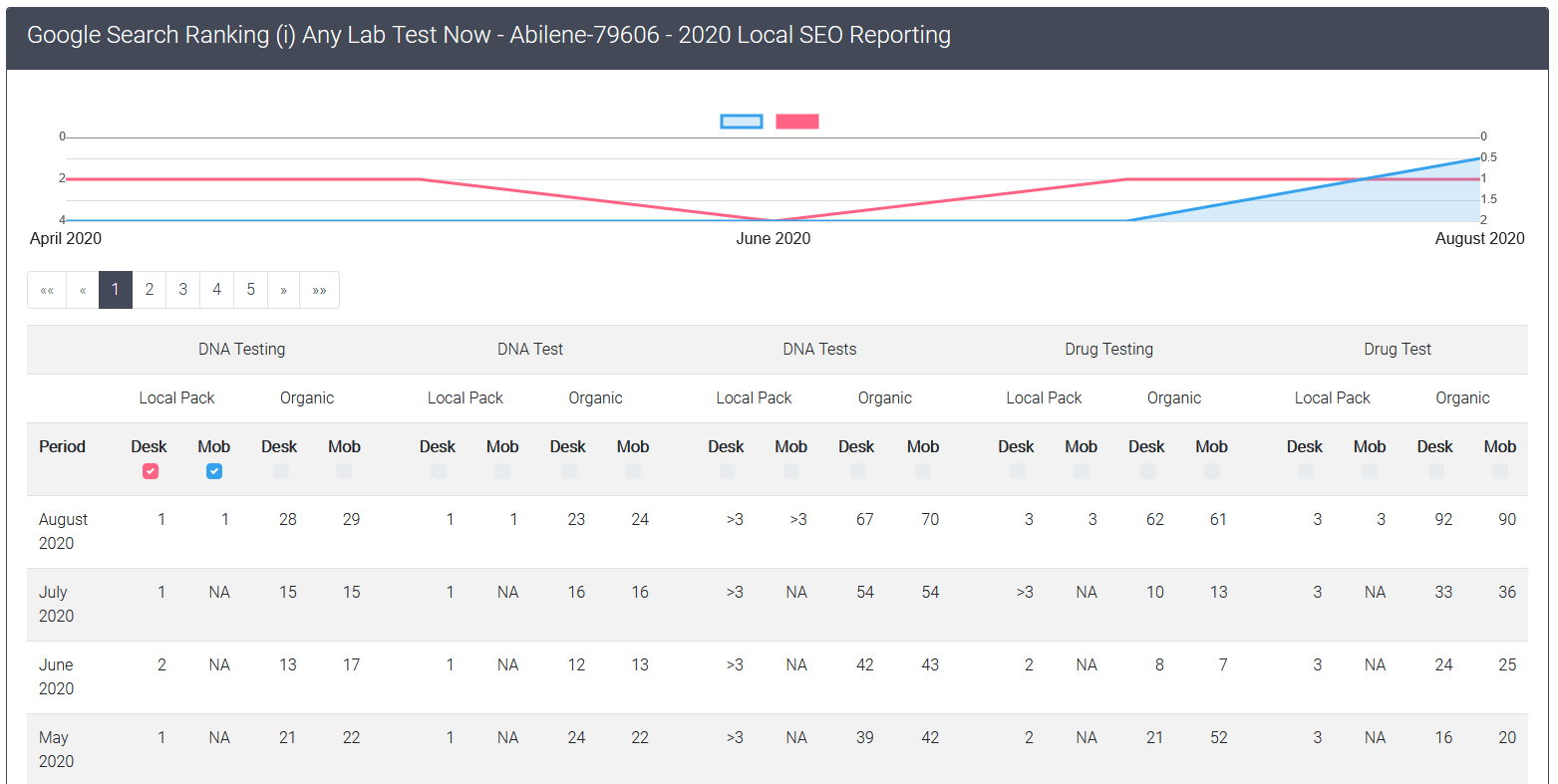The width and height of the screenshot is (1558, 784).
Task: Click May value 39 under DNA Tests
Action: click(x=865, y=737)
